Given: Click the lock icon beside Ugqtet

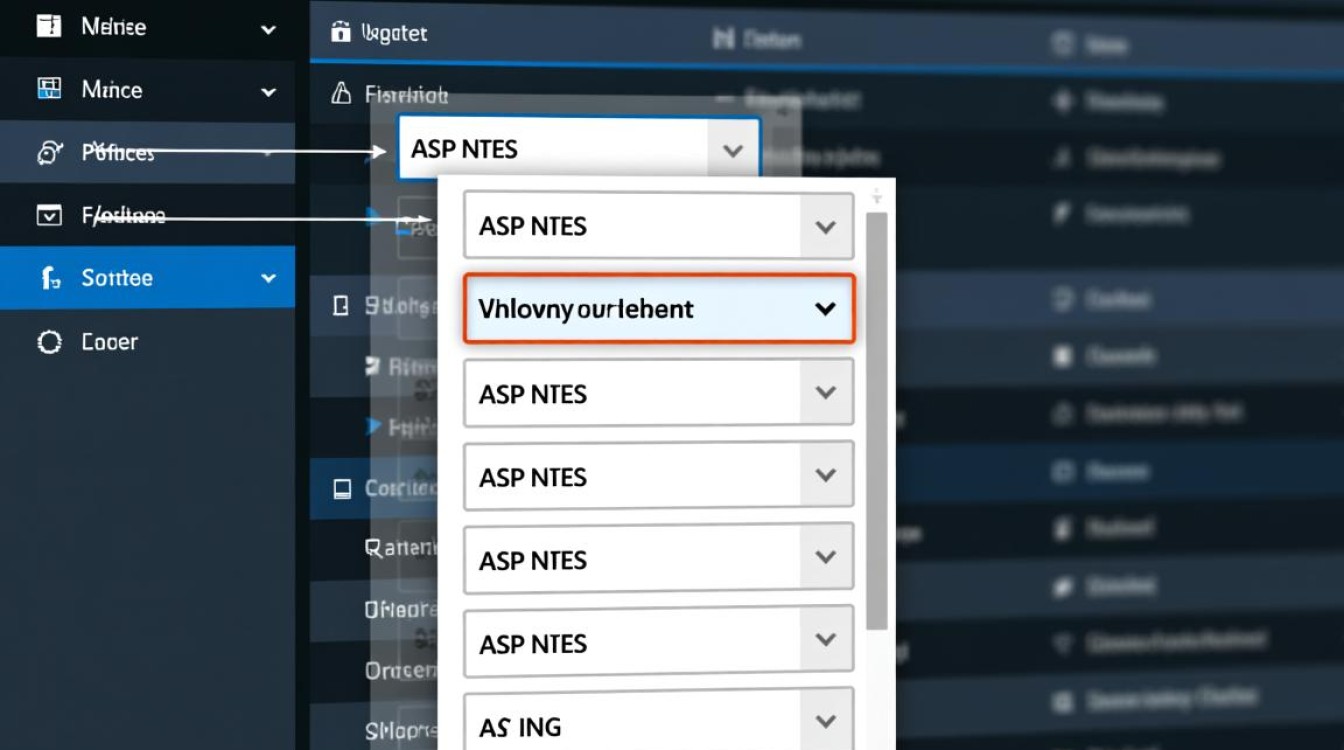Looking at the screenshot, I should (x=341, y=33).
